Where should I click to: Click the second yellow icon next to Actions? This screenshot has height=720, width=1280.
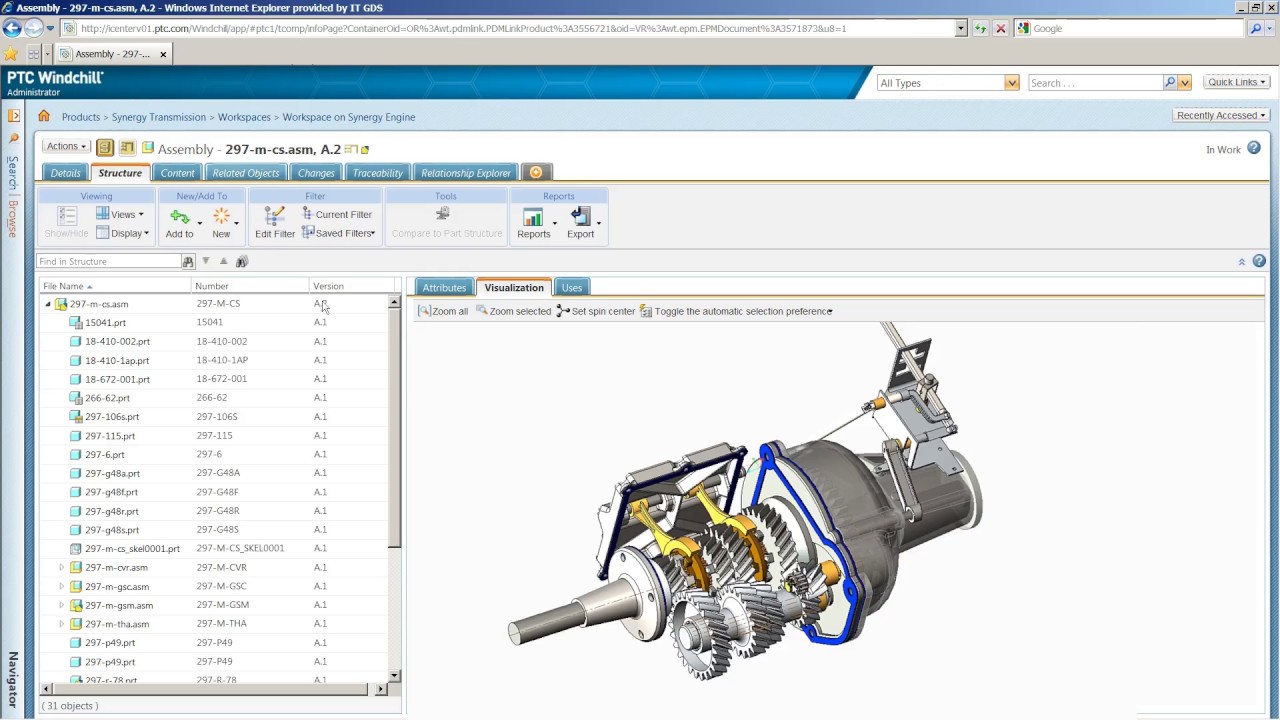pos(127,148)
